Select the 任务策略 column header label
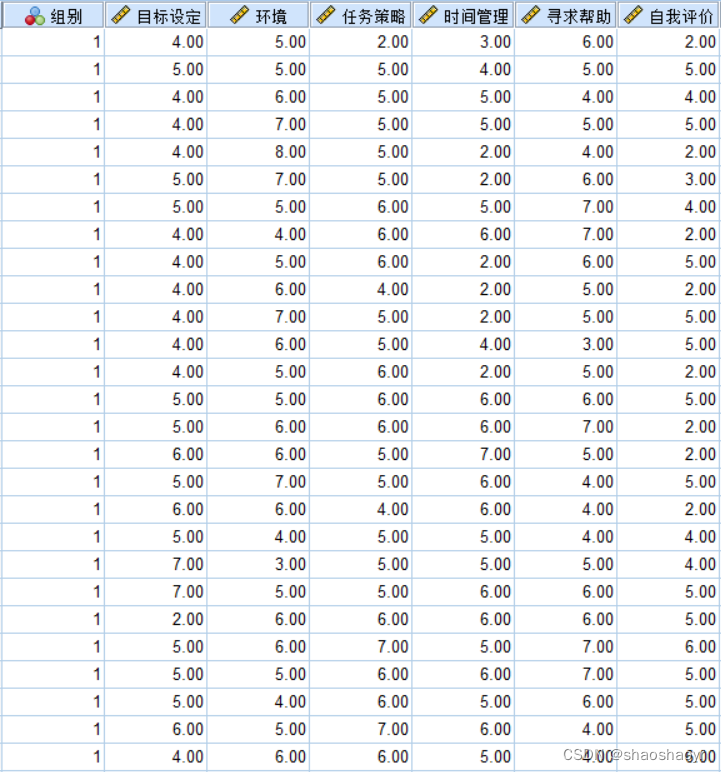This screenshot has height=772, width=721. (374, 17)
